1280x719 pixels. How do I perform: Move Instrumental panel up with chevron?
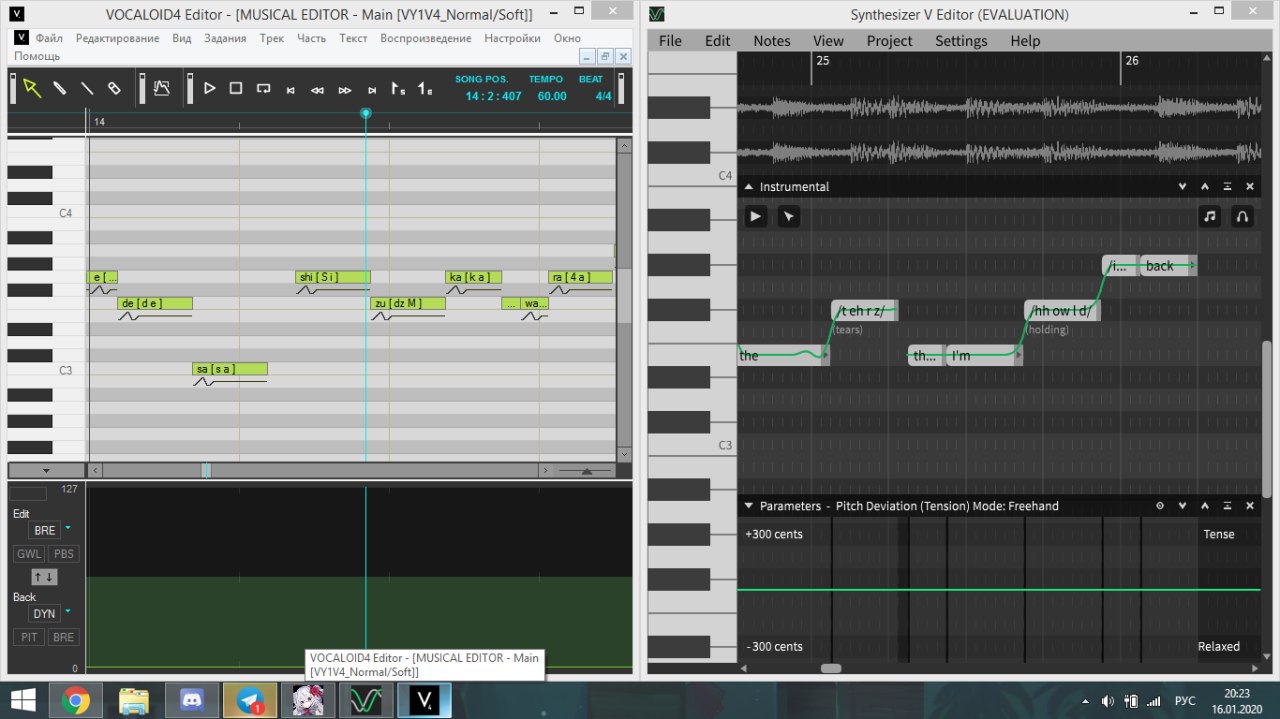[1205, 186]
